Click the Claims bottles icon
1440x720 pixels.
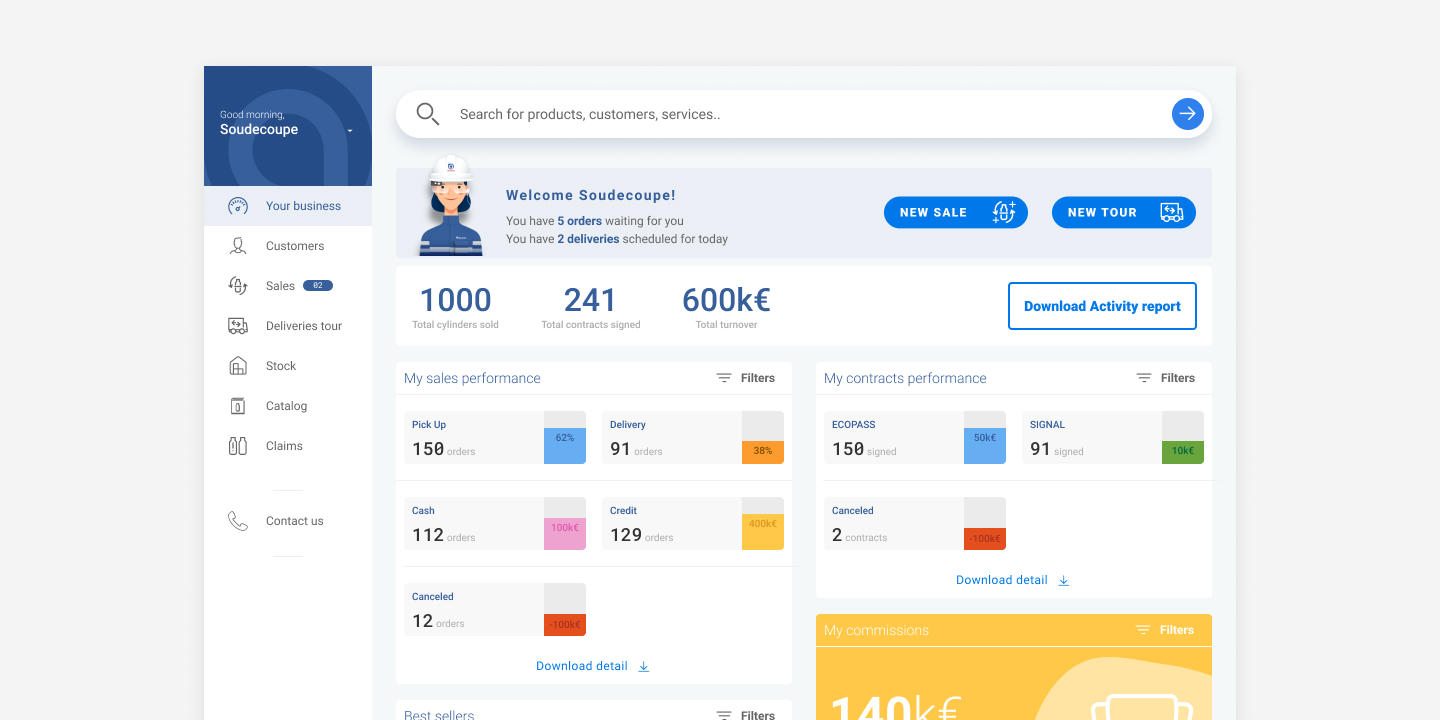point(238,446)
